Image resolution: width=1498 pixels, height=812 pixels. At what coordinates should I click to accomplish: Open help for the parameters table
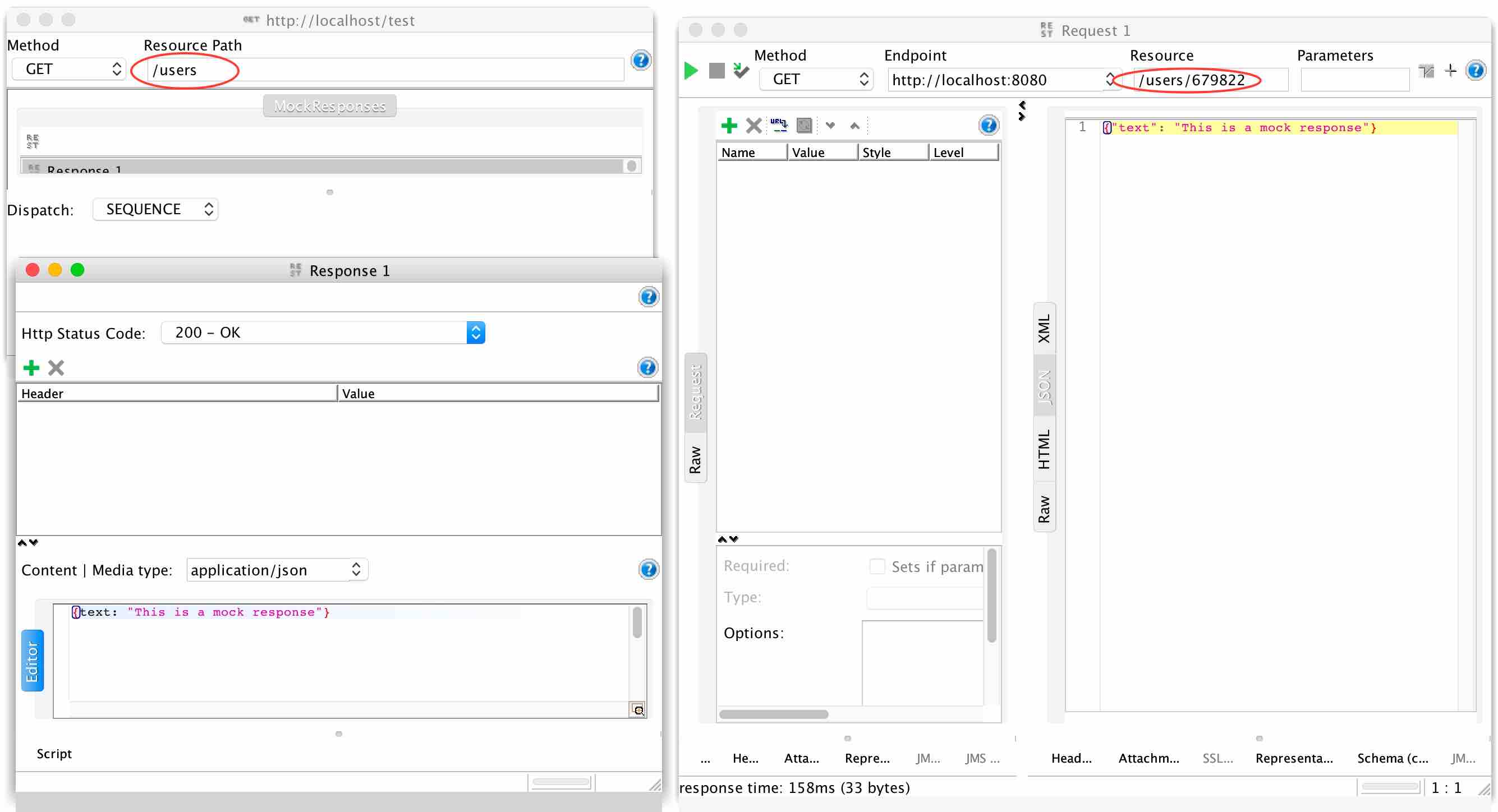point(989,125)
